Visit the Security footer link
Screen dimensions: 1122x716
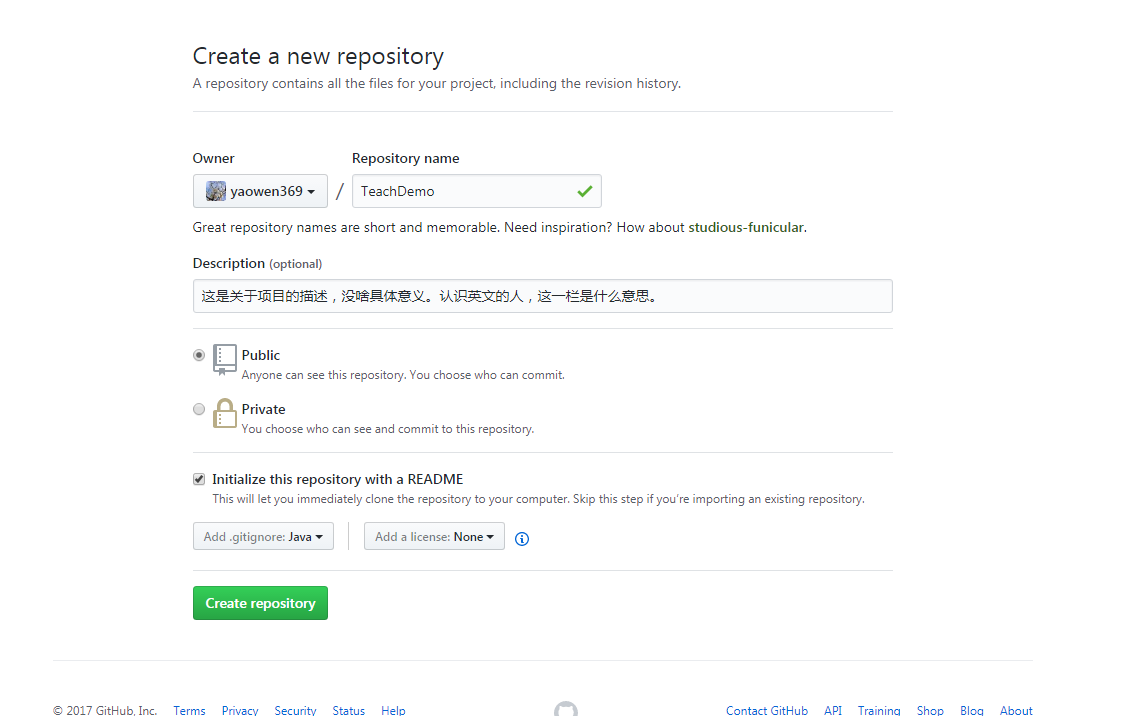295,710
